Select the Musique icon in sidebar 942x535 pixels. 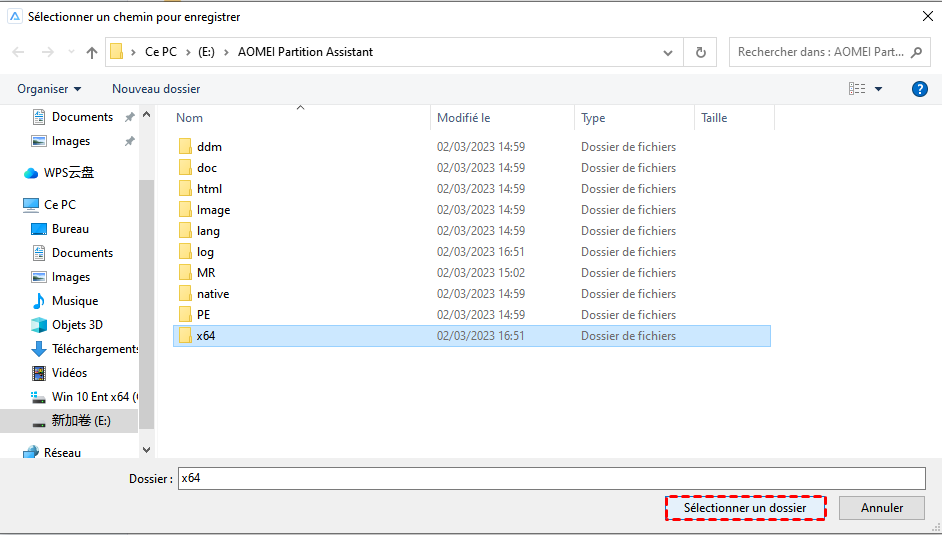click(39, 301)
